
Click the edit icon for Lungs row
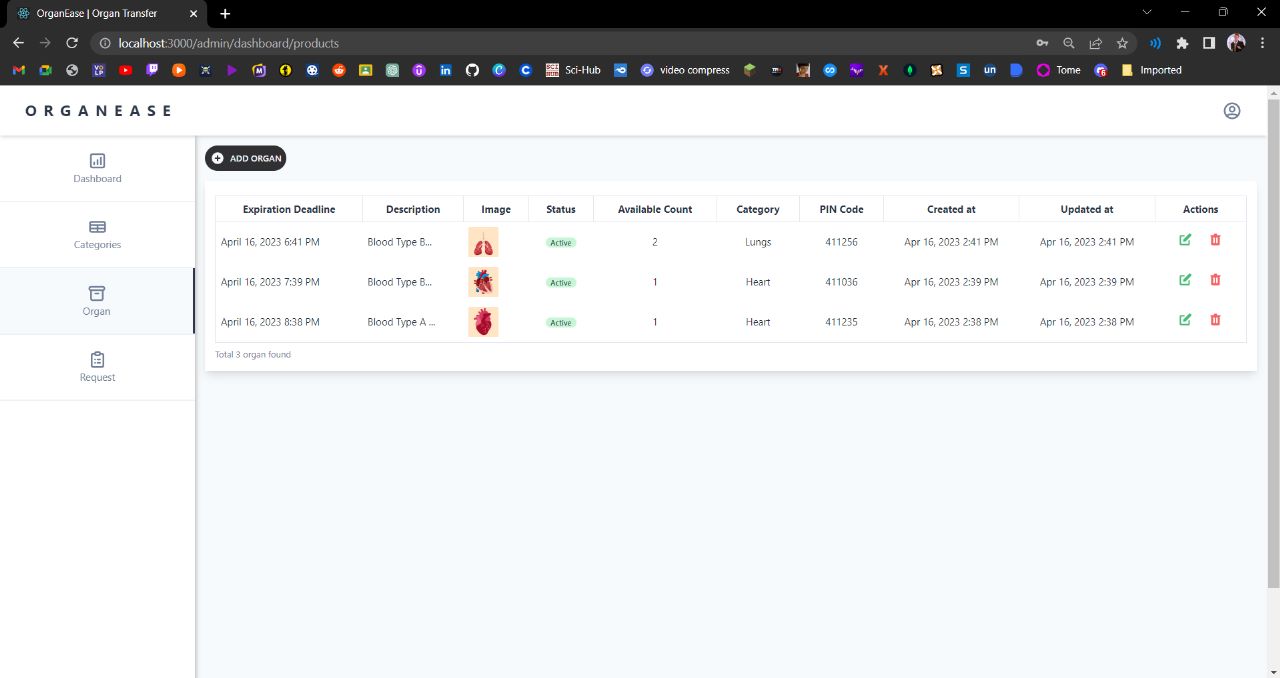pyautogui.click(x=1185, y=240)
